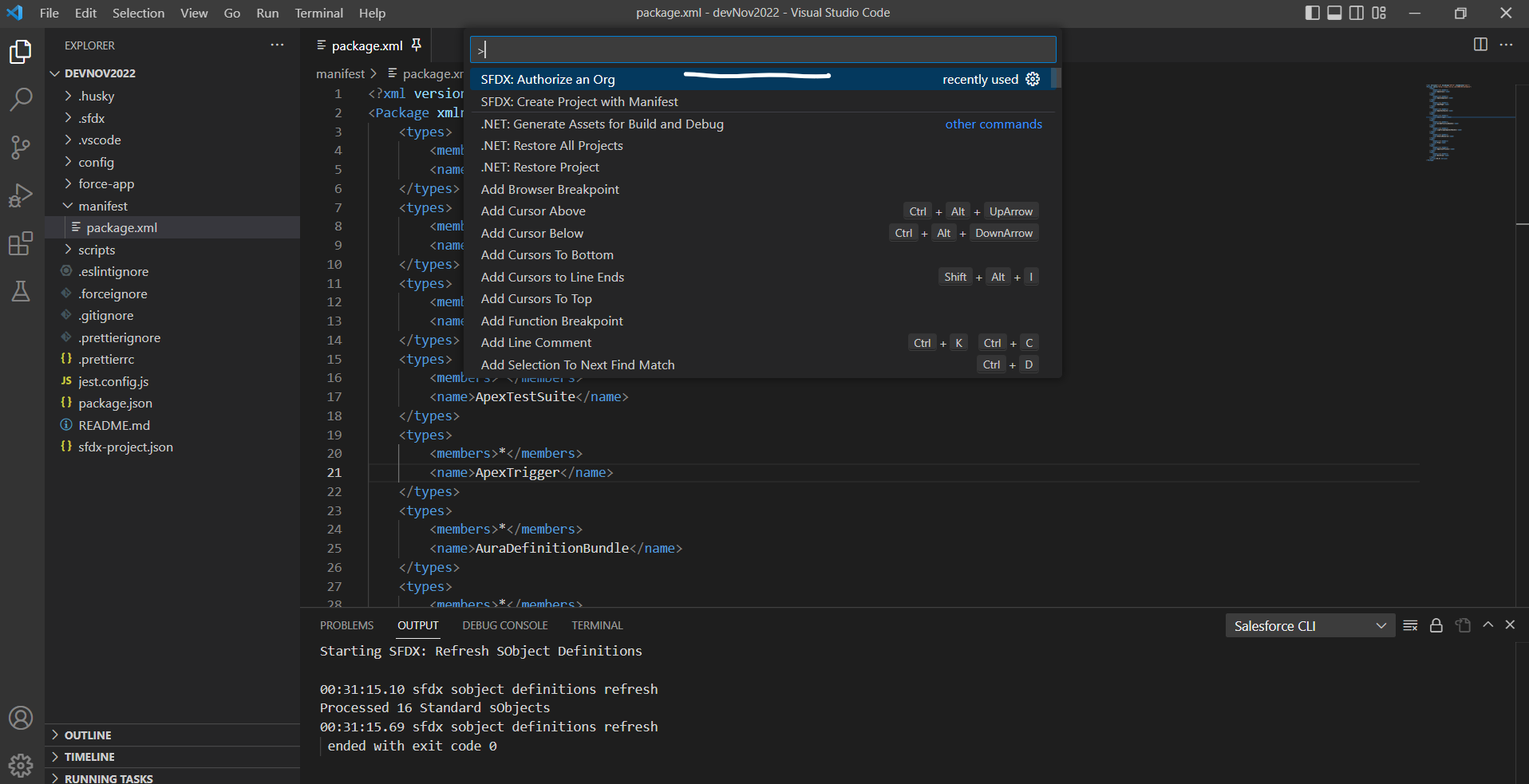Unpin the package.xml tab
The image size is (1529, 784).
pyautogui.click(x=416, y=45)
